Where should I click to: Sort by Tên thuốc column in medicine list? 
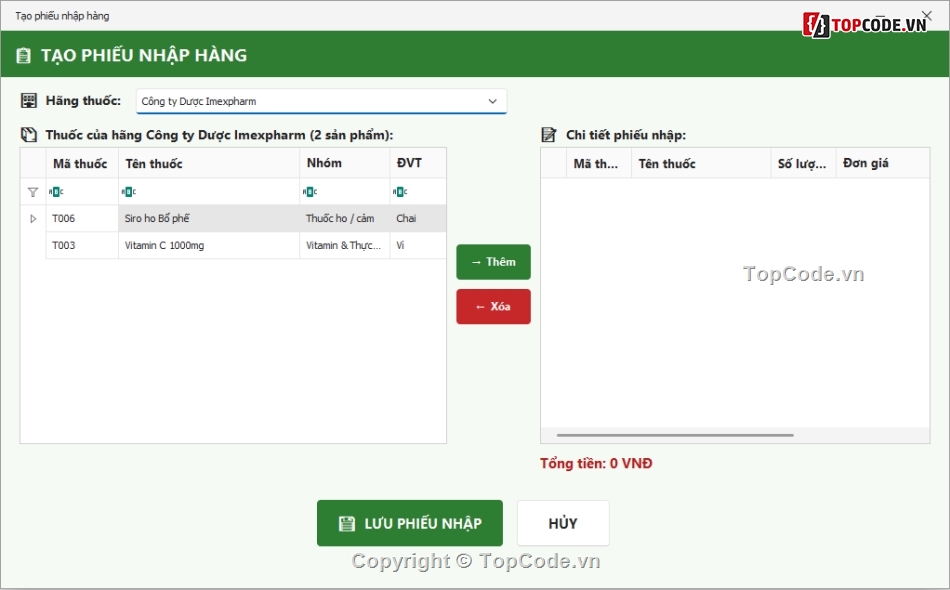(209, 163)
